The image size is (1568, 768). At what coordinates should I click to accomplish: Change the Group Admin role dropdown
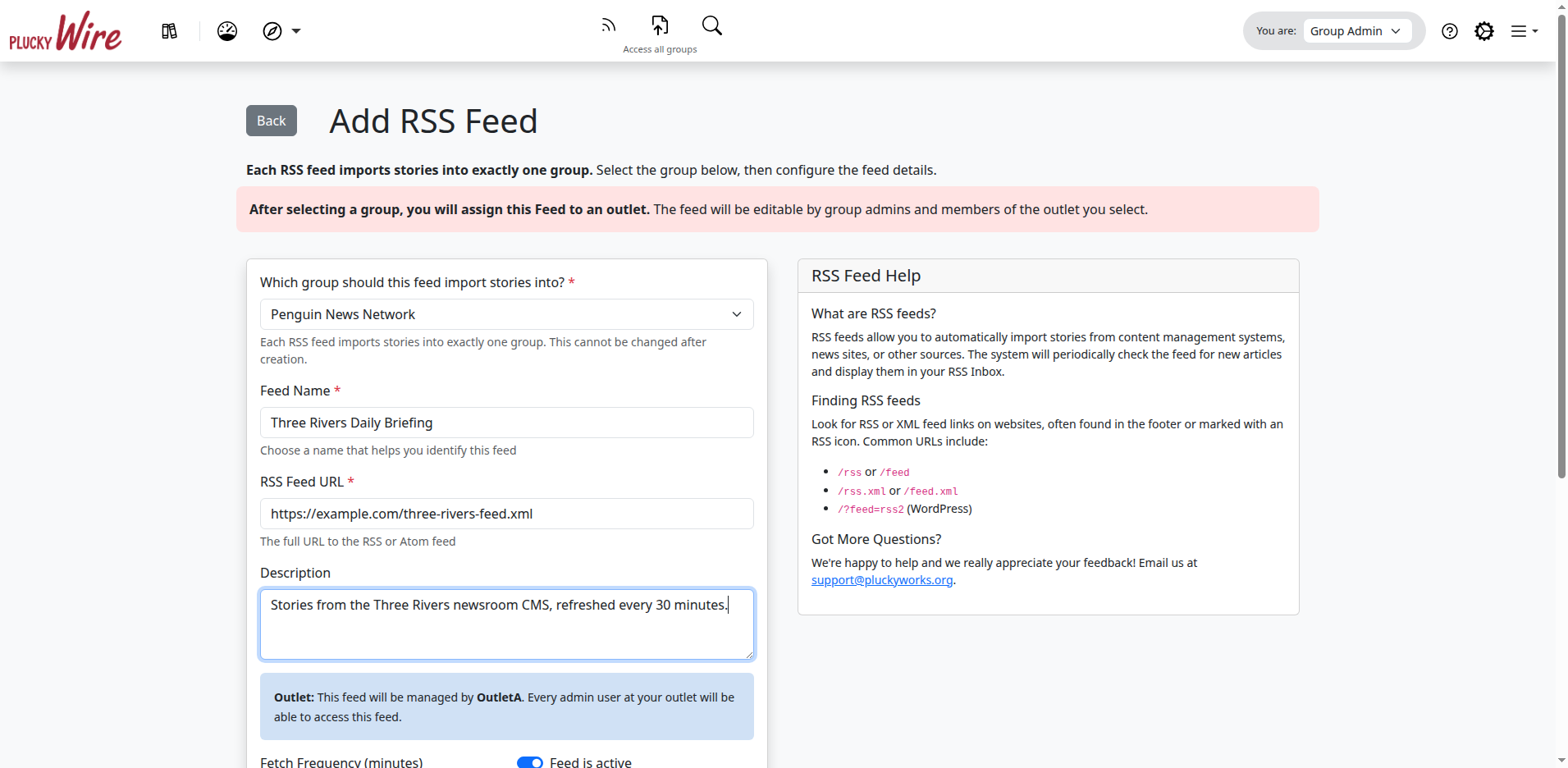[1357, 31]
